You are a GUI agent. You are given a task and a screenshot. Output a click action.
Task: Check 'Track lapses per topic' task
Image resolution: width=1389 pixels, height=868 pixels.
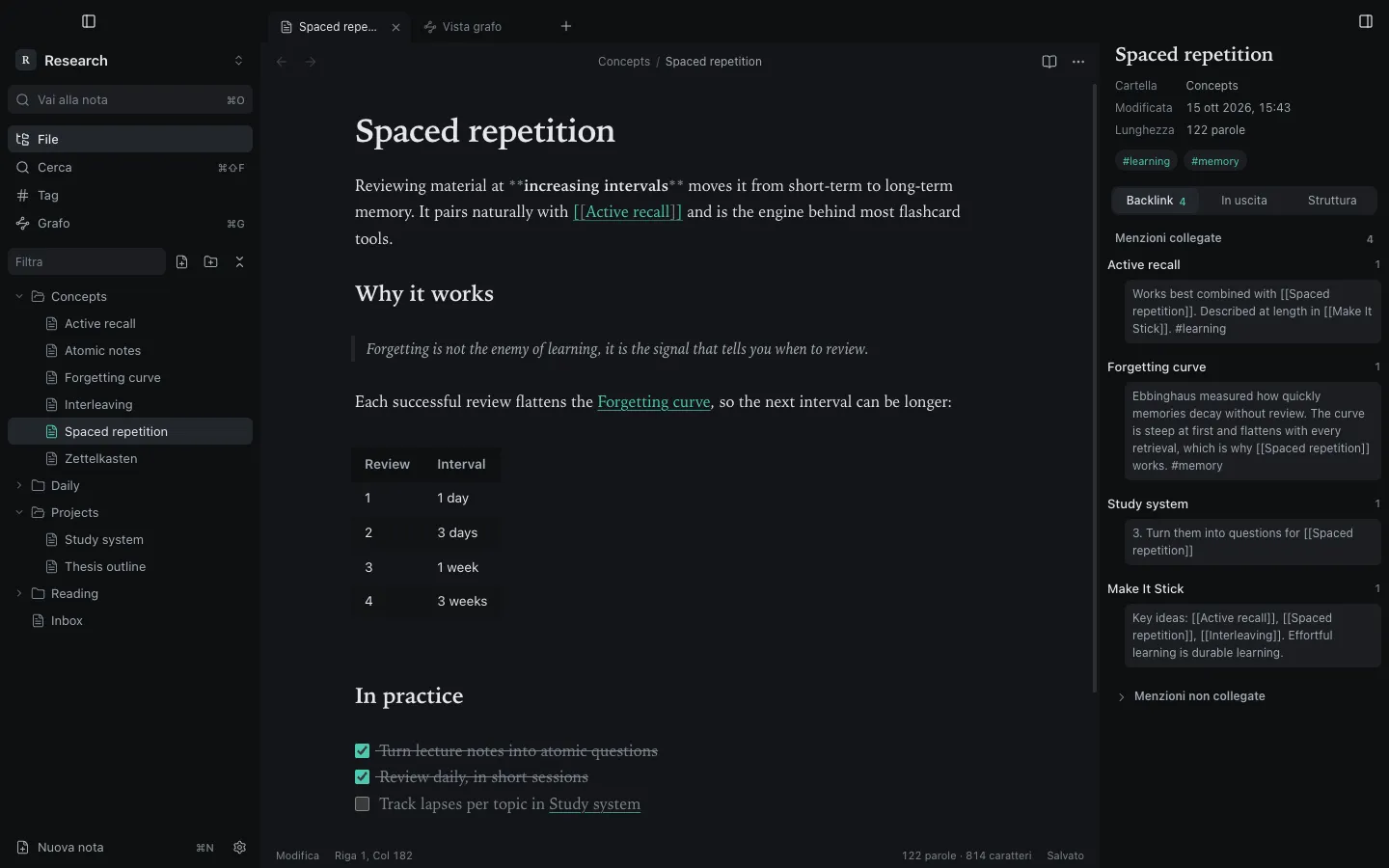tap(363, 804)
